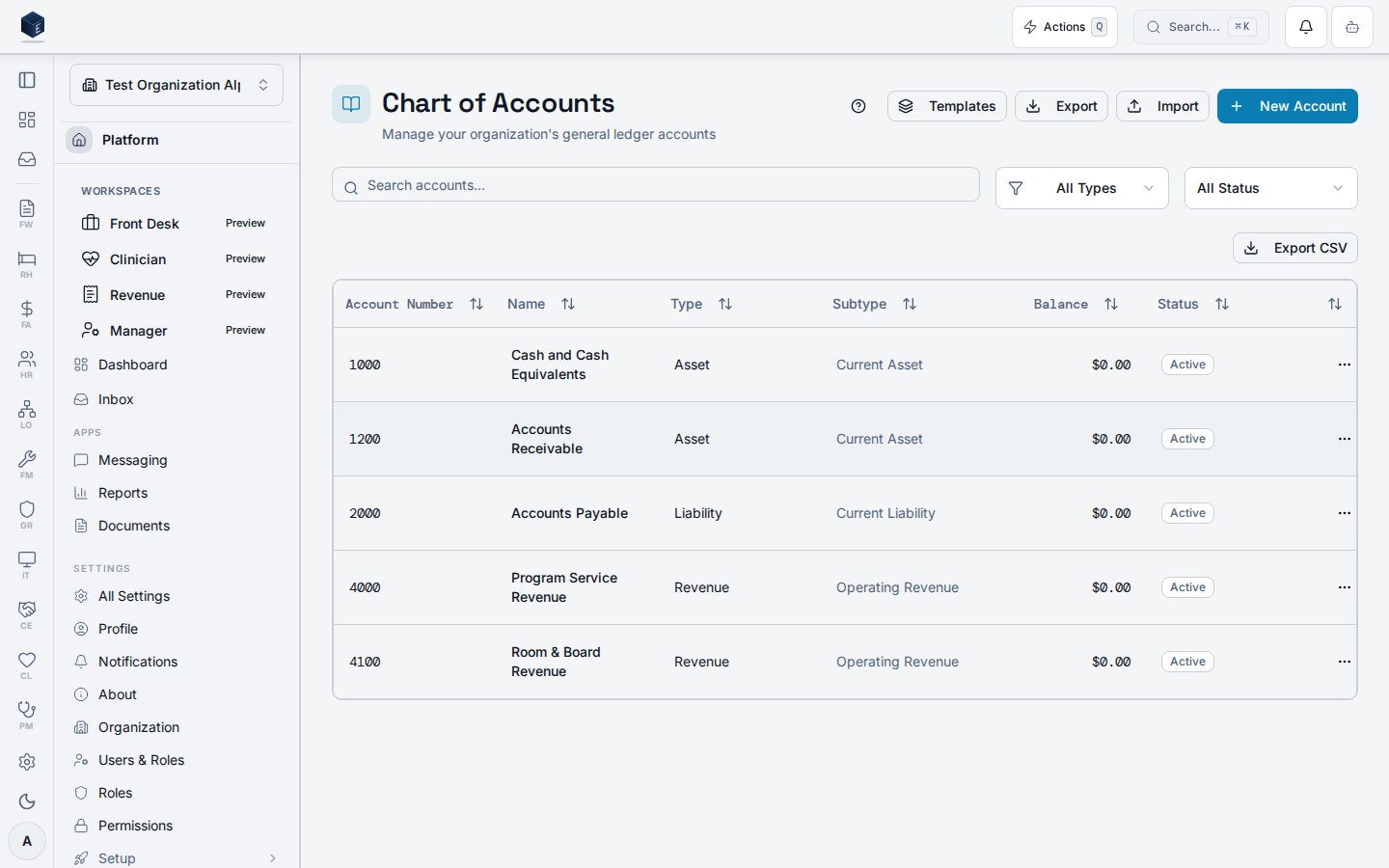The height and width of the screenshot is (868, 1389).
Task: Open the Test Organization switcher
Action: [177, 85]
